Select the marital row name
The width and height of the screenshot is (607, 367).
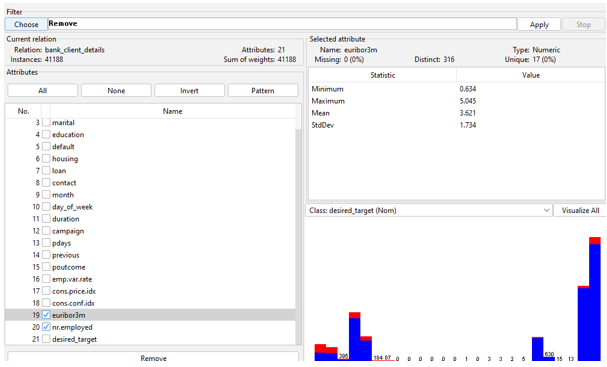63,122
